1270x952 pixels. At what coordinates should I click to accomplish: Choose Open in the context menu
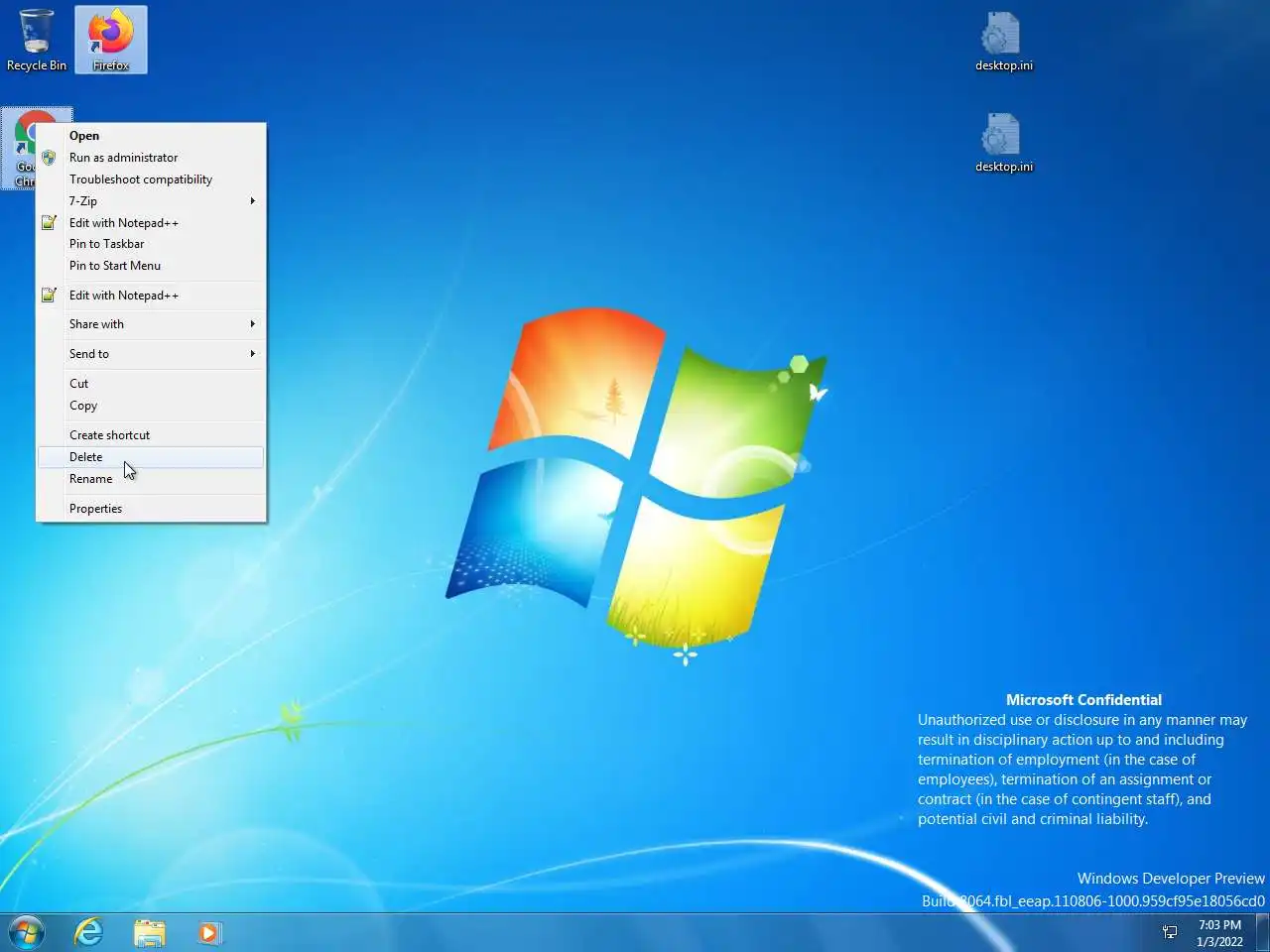coord(151,136)
